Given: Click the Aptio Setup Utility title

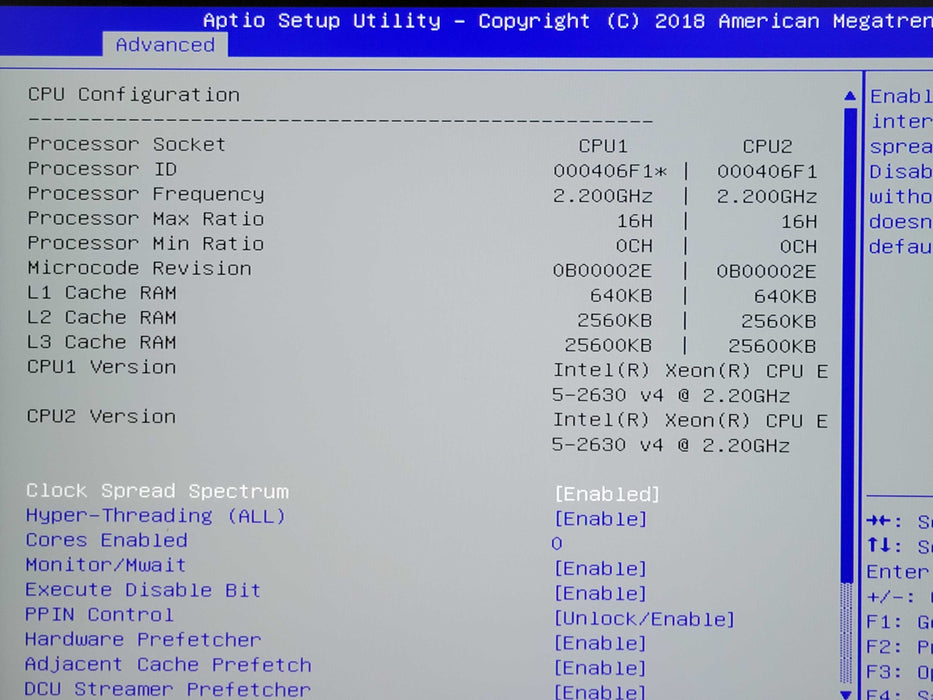Looking at the screenshot, I should click(x=322, y=21).
